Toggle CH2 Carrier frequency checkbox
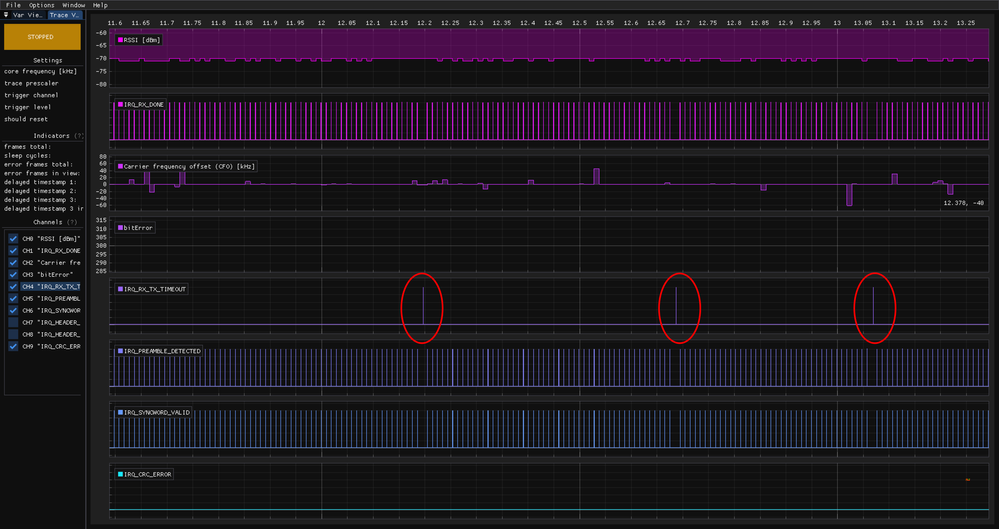This screenshot has width=999, height=529. tap(13, 263)
